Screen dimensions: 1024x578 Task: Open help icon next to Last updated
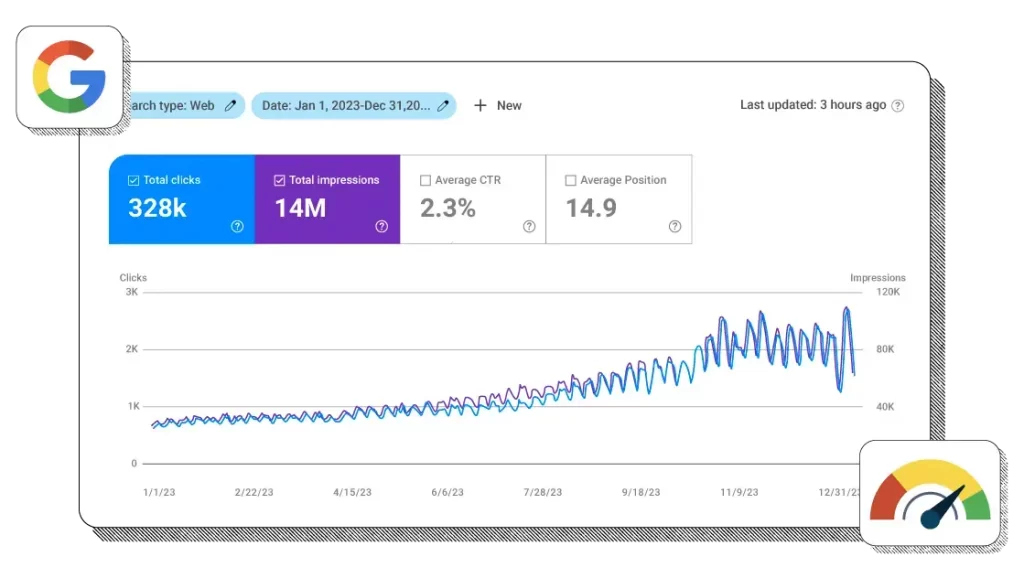click(x=897, y=105)
